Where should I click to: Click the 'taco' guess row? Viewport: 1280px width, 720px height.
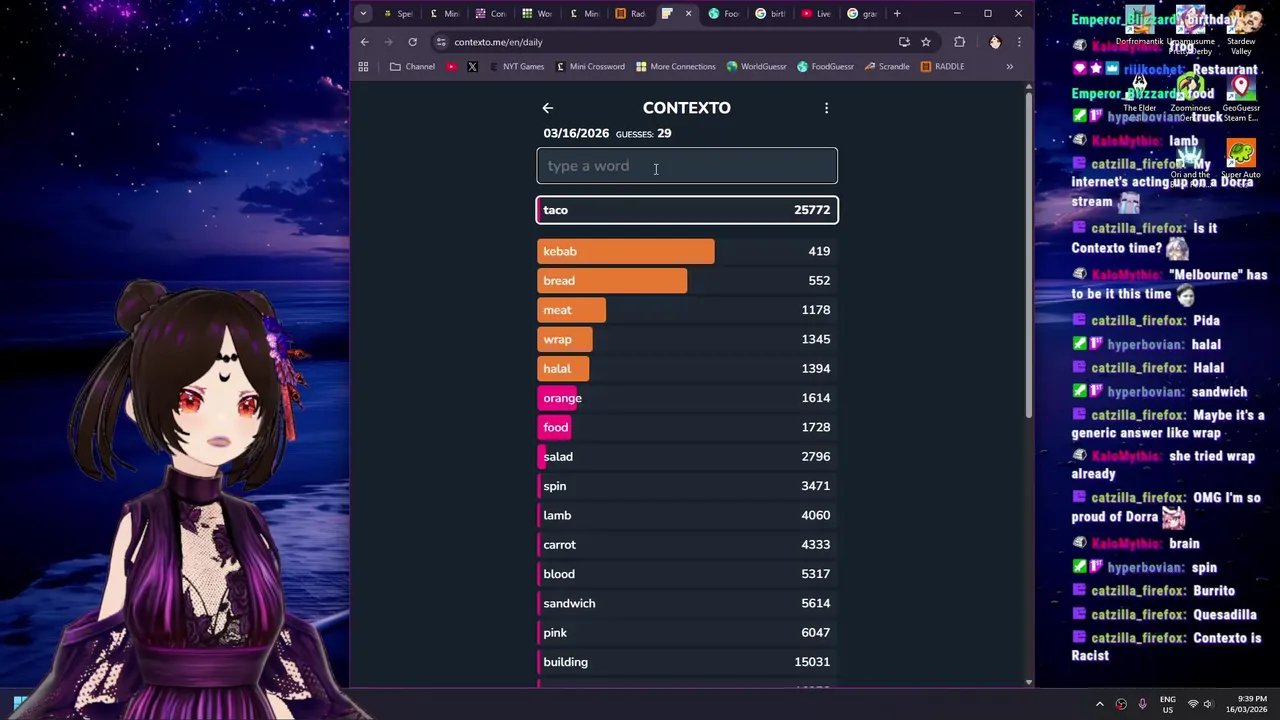[687, 210]
